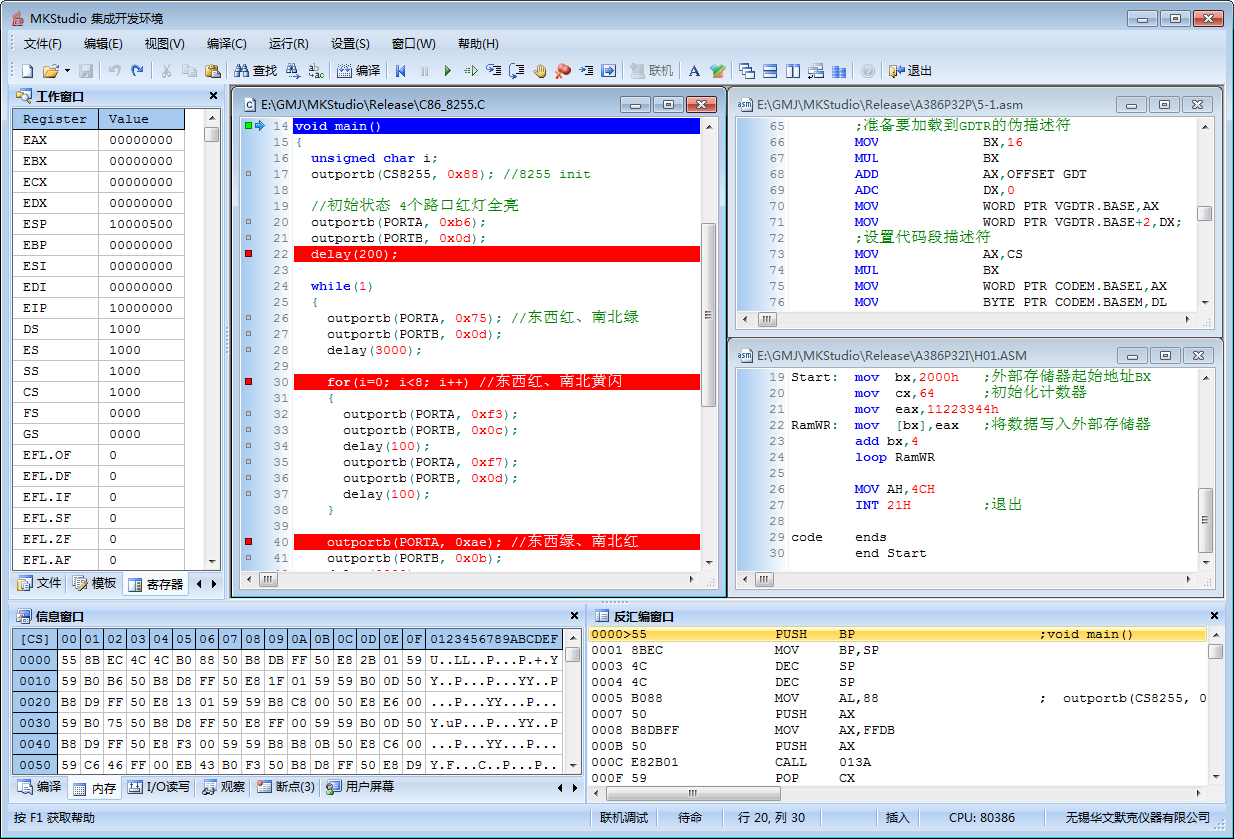Click the Save file toolbar icon

point(86,71)
